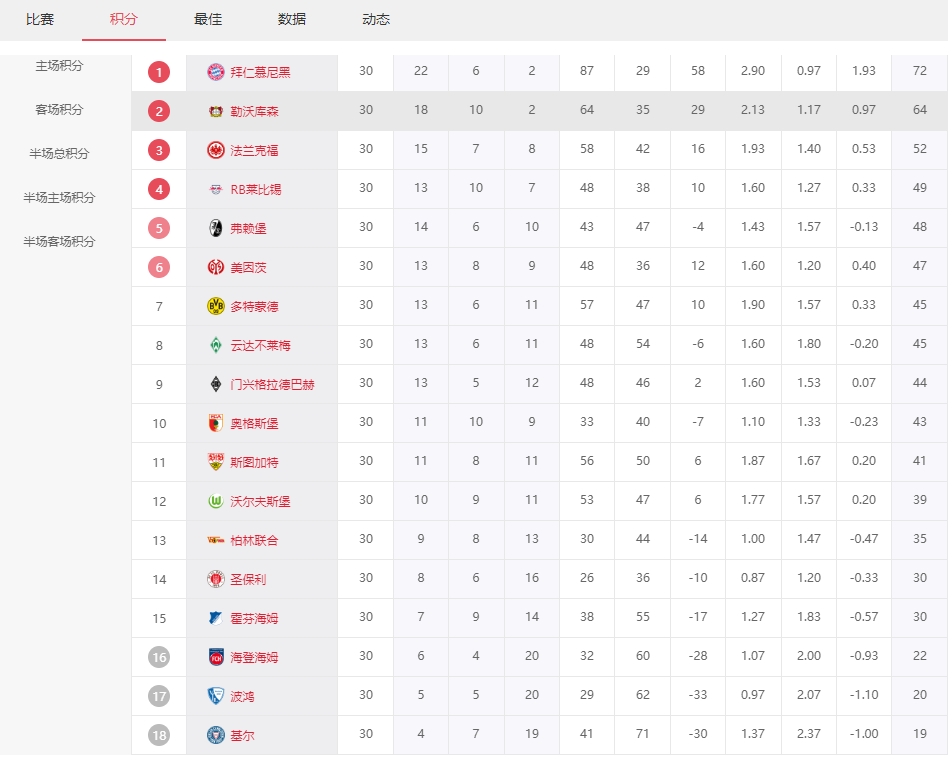The height and width of the screenshot is (763, 952).
Task: Click the Eintracht Frankfurt club crest icon
Action: pyautogui.click(x=216, y=150)
